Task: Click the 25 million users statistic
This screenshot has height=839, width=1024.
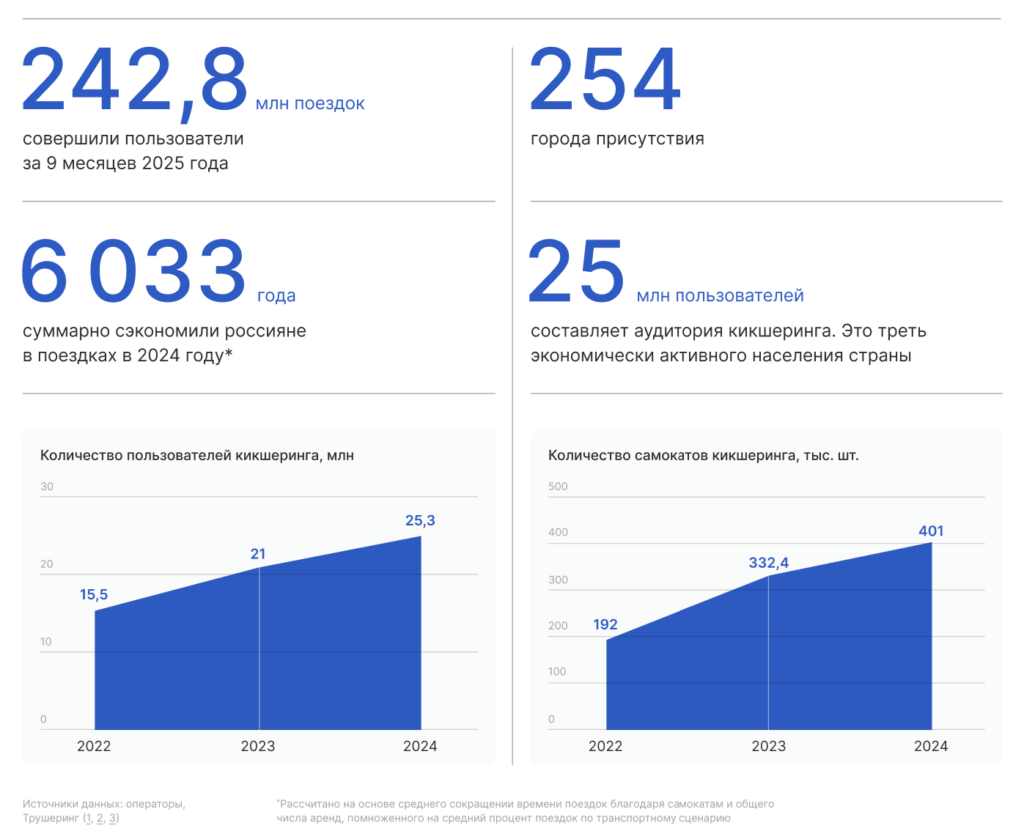Action: coord(576,272)
